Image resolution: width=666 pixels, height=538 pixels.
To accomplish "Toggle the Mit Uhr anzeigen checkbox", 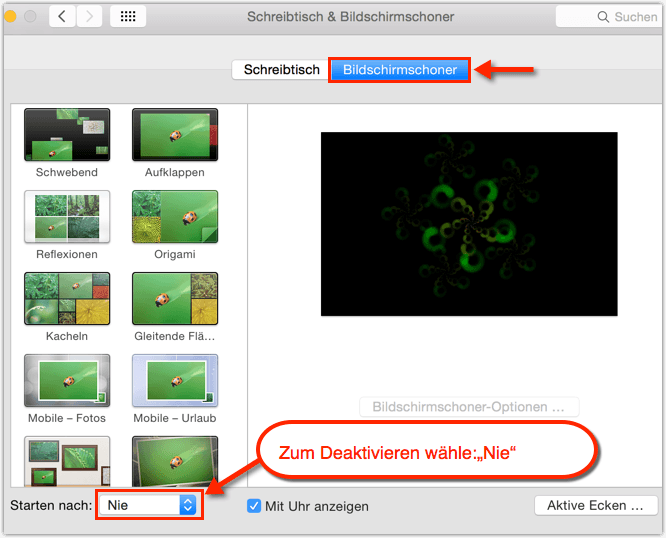I will [x=254, y=506].
